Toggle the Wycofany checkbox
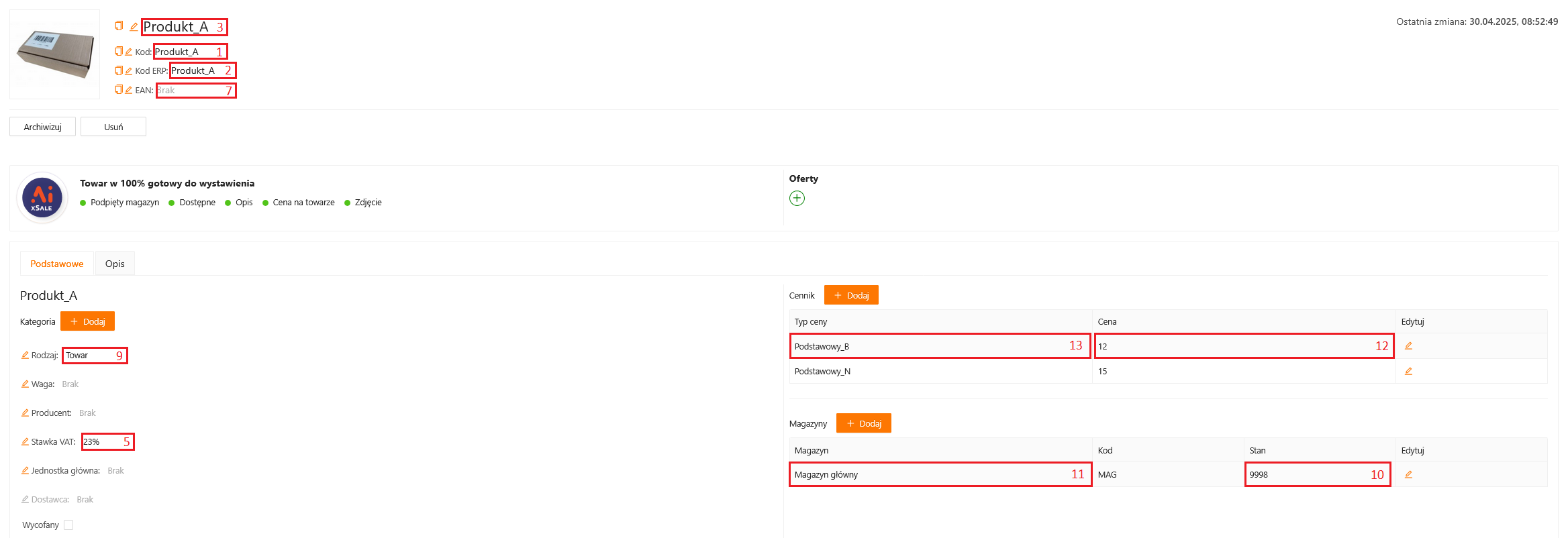The height and width of the screenshot is (538, 1568). (x=68, y=525)
